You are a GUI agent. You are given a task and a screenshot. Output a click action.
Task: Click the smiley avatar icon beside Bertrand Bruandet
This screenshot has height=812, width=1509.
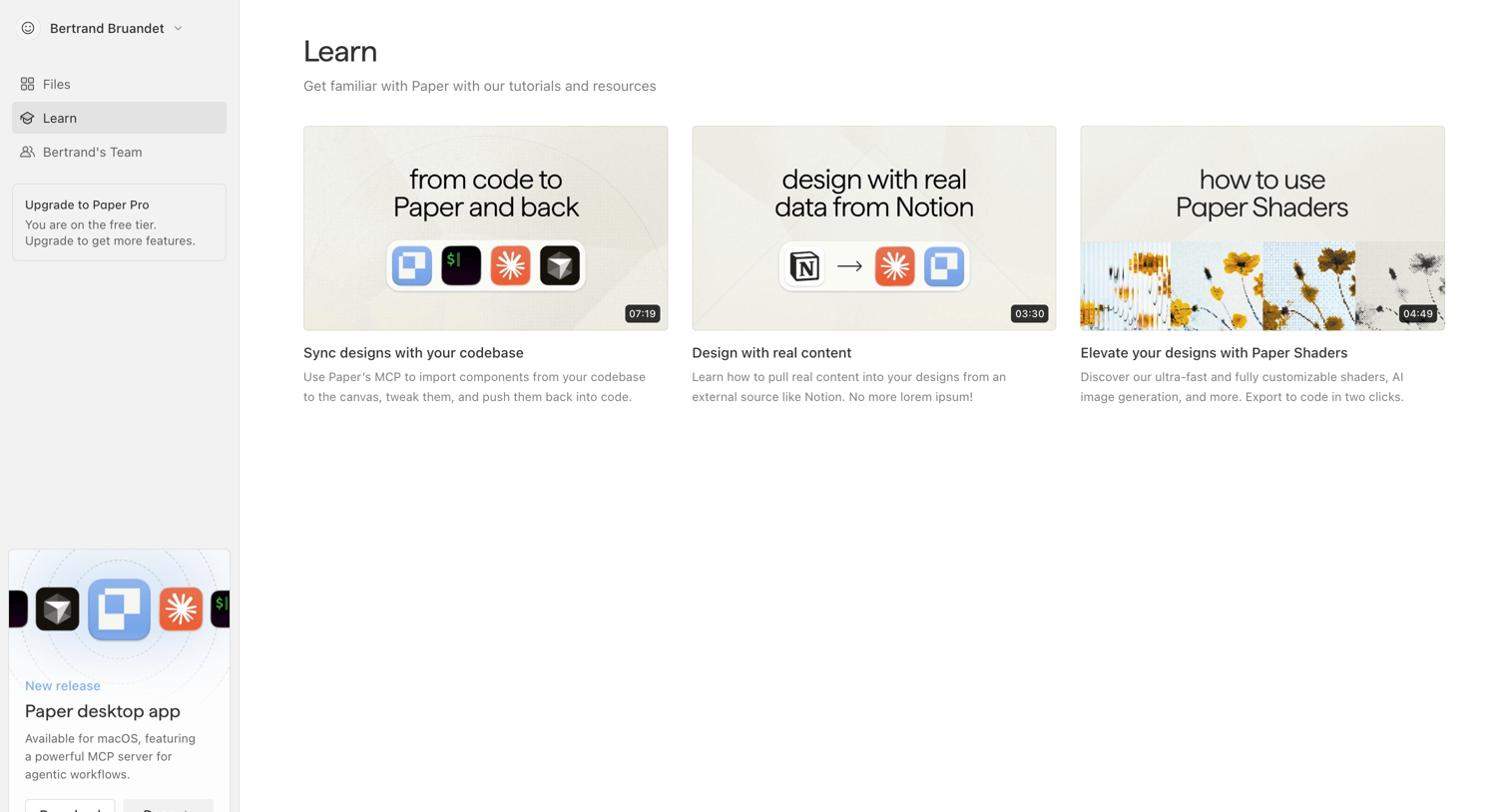tap(28, 28)
